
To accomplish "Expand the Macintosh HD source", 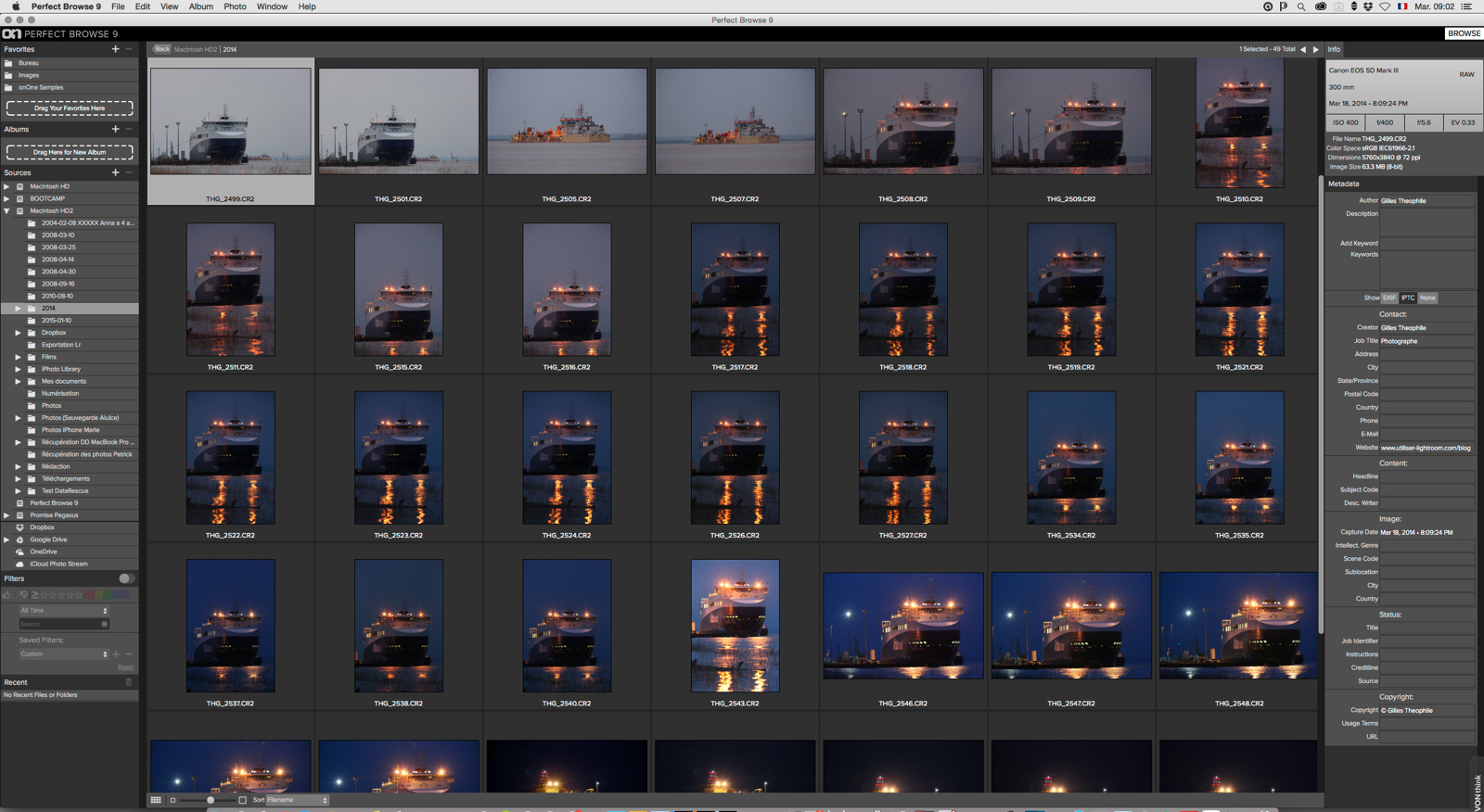I will (x=6, y=186).
